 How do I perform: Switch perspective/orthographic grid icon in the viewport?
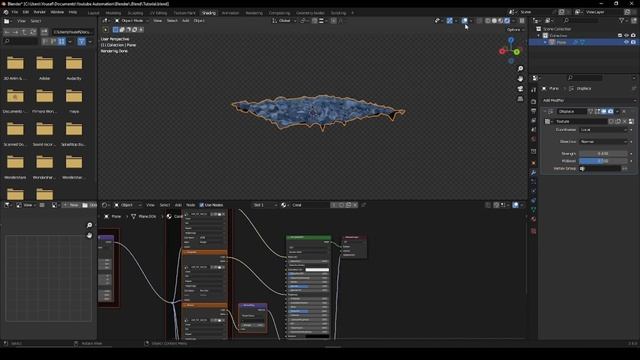(520, 99)
